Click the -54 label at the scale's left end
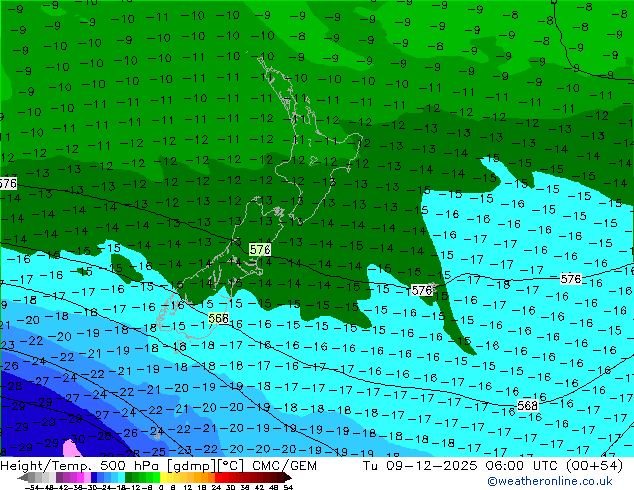Image resolution: width=634 pixels, height=490 pixels. click(31, 487)
